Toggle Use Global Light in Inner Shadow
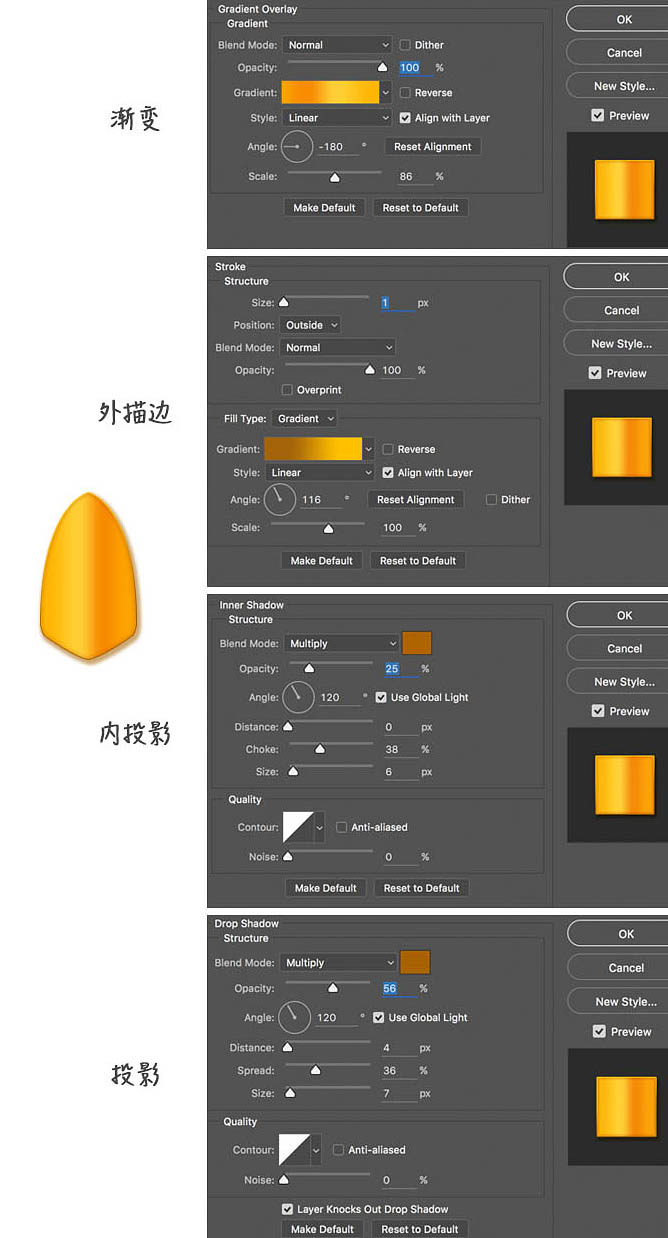The width and height of the screenshot is (668, 1238). pos(381,697)
